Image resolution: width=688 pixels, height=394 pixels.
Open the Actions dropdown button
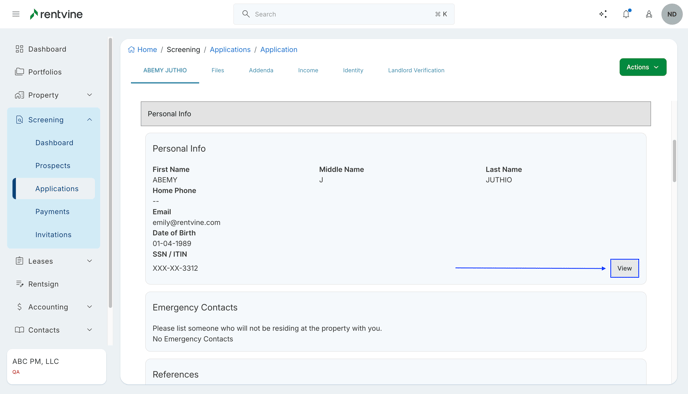(x=643, y=67)
